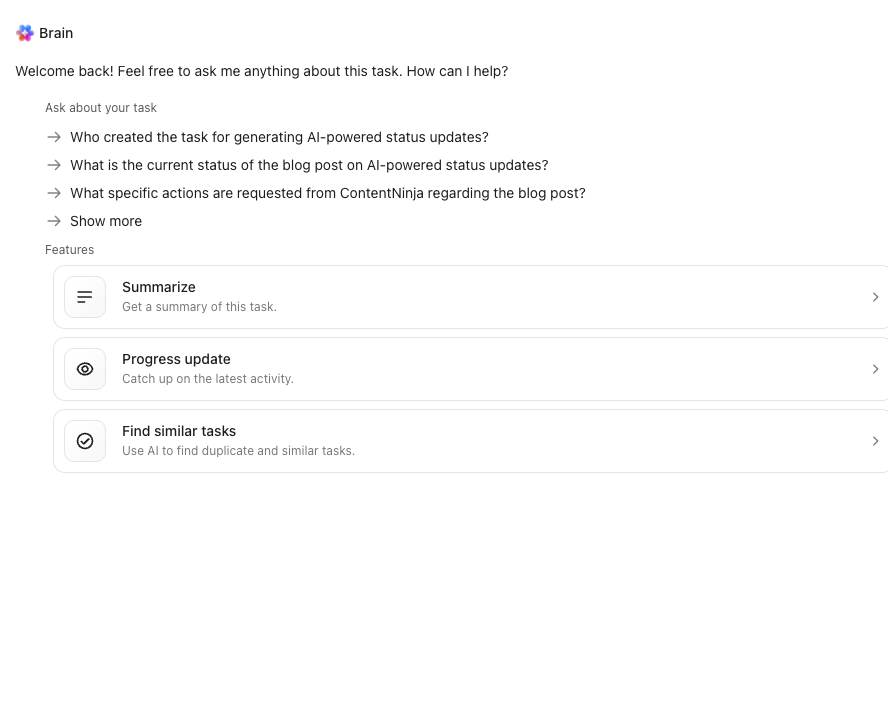The width and height of the screenshot is (888, 717).
Task: Expand the Summarize feature chevron
Action: point(875,297)
